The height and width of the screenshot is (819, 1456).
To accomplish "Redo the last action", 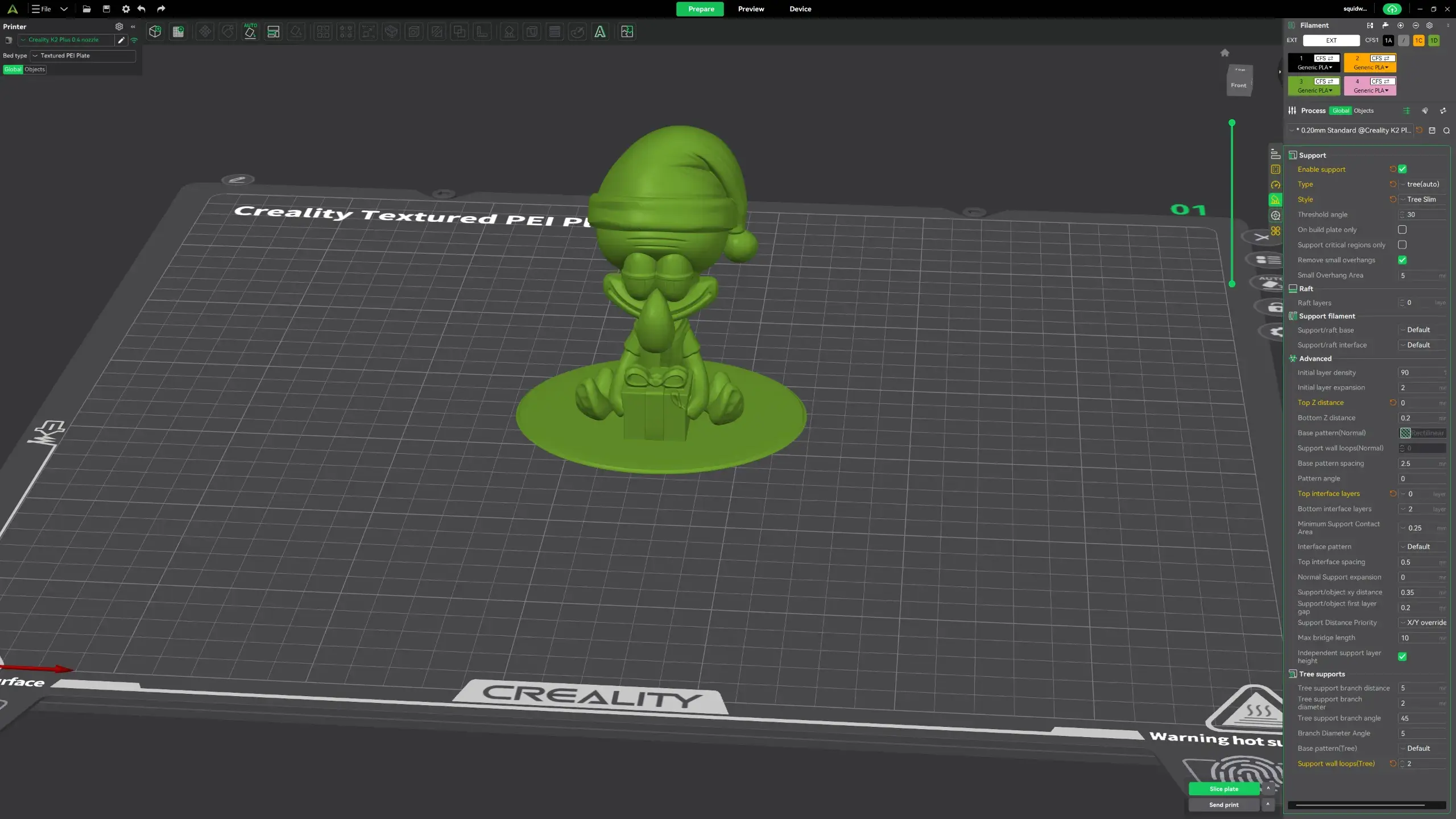I will point(161,9).
